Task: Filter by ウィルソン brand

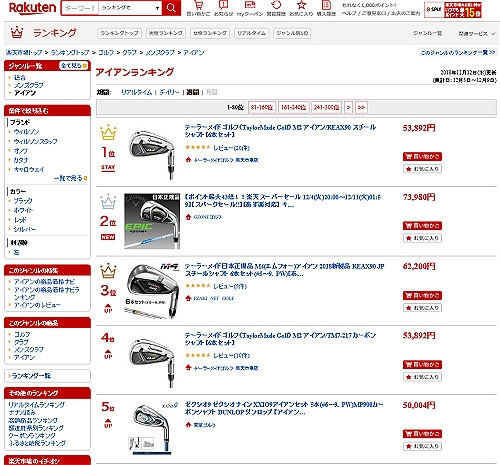Action: pos(26,132)
